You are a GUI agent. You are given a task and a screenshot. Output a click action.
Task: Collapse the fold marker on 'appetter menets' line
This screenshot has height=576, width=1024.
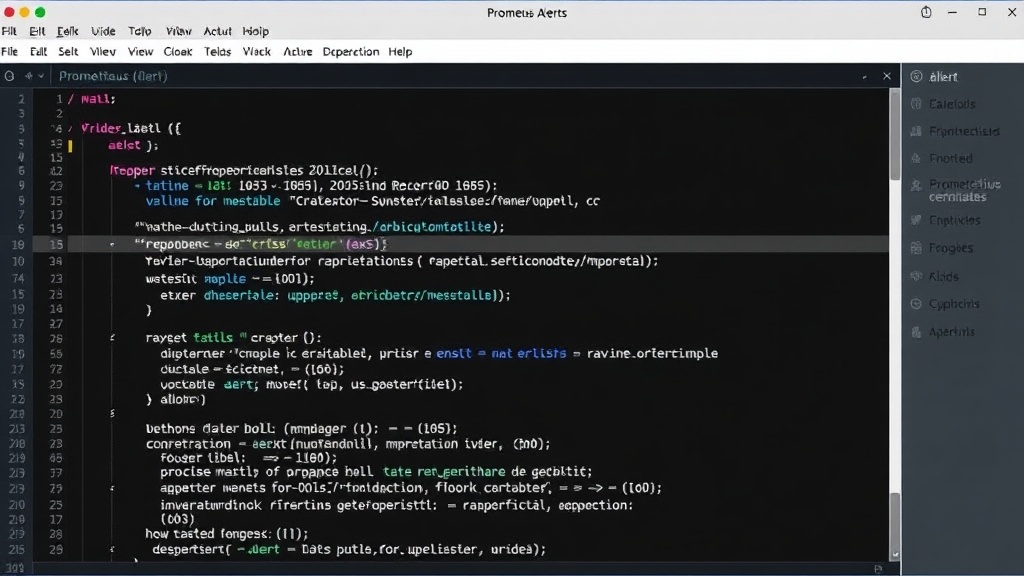click(x=112, y=488)
